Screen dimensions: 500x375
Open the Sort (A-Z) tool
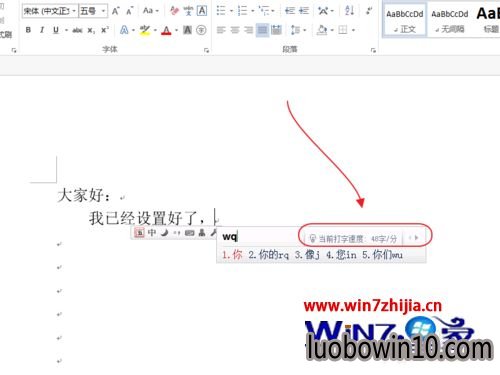pos(349,11)
